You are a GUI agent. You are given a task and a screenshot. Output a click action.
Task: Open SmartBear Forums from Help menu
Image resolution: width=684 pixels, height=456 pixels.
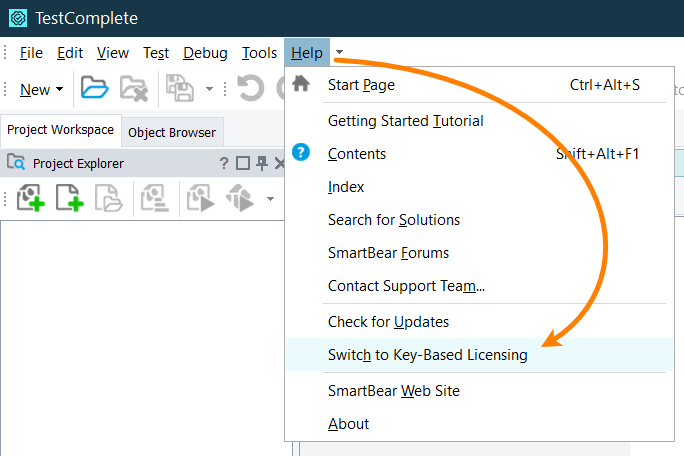(x=388, y=253)
